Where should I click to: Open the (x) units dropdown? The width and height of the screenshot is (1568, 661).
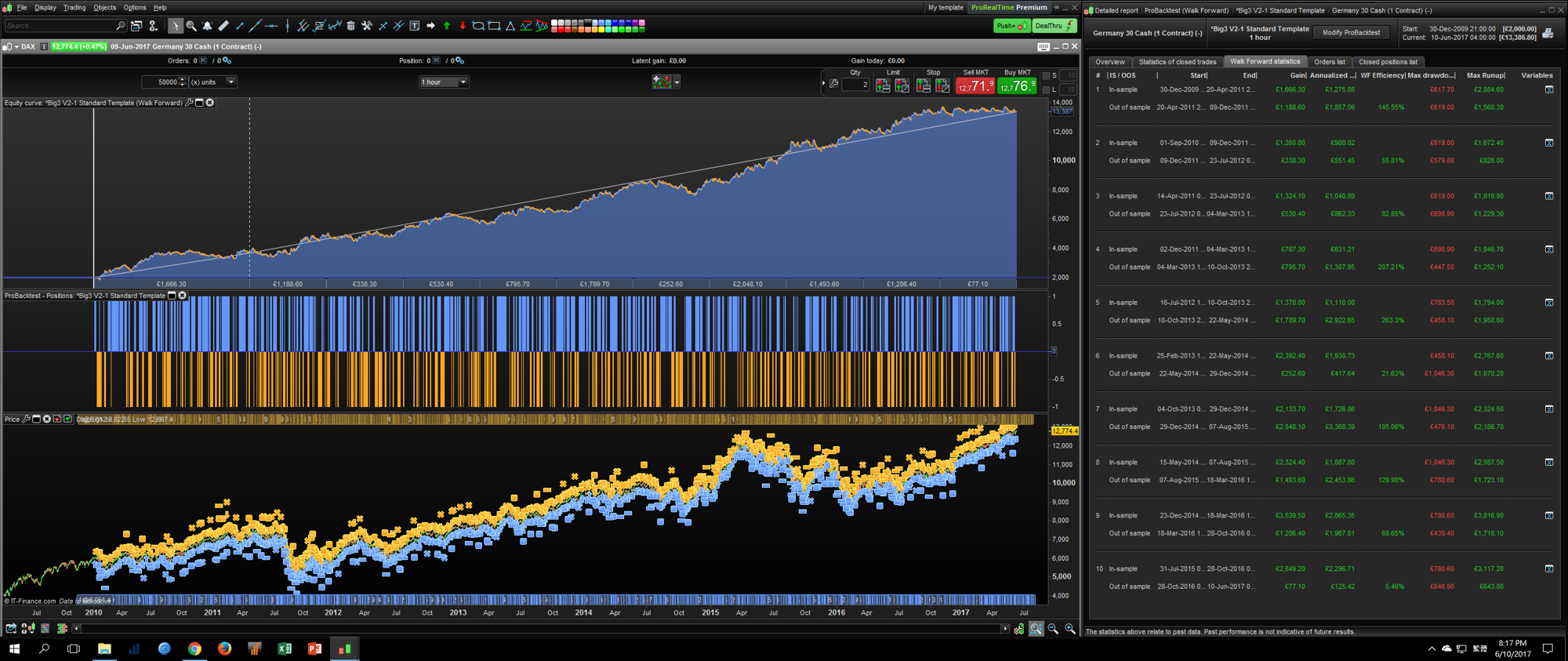click(x=230, y=82)
